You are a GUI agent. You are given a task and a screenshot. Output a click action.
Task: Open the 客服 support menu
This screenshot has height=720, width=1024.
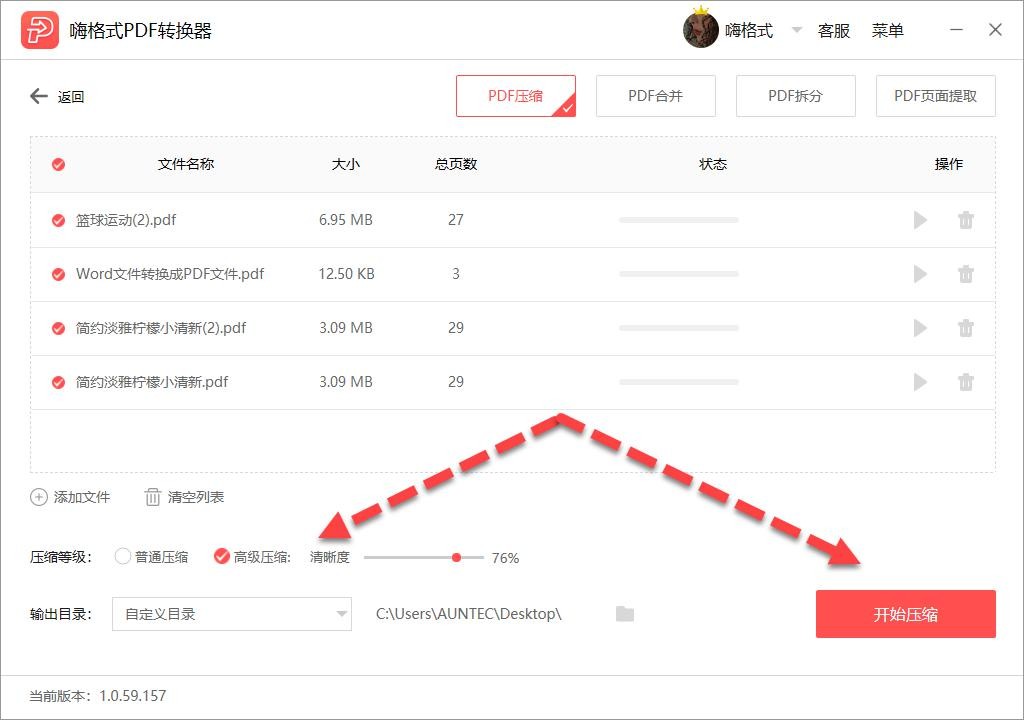pyautogui.click(x=833, y=31)
